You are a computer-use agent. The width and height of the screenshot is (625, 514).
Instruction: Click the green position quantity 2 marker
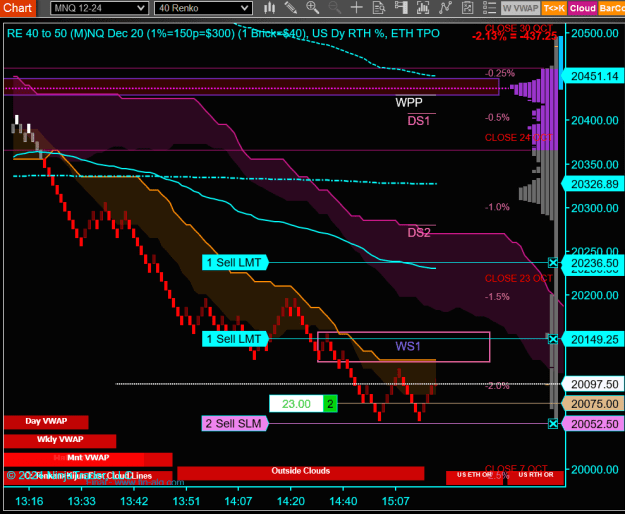coord(330,404)
